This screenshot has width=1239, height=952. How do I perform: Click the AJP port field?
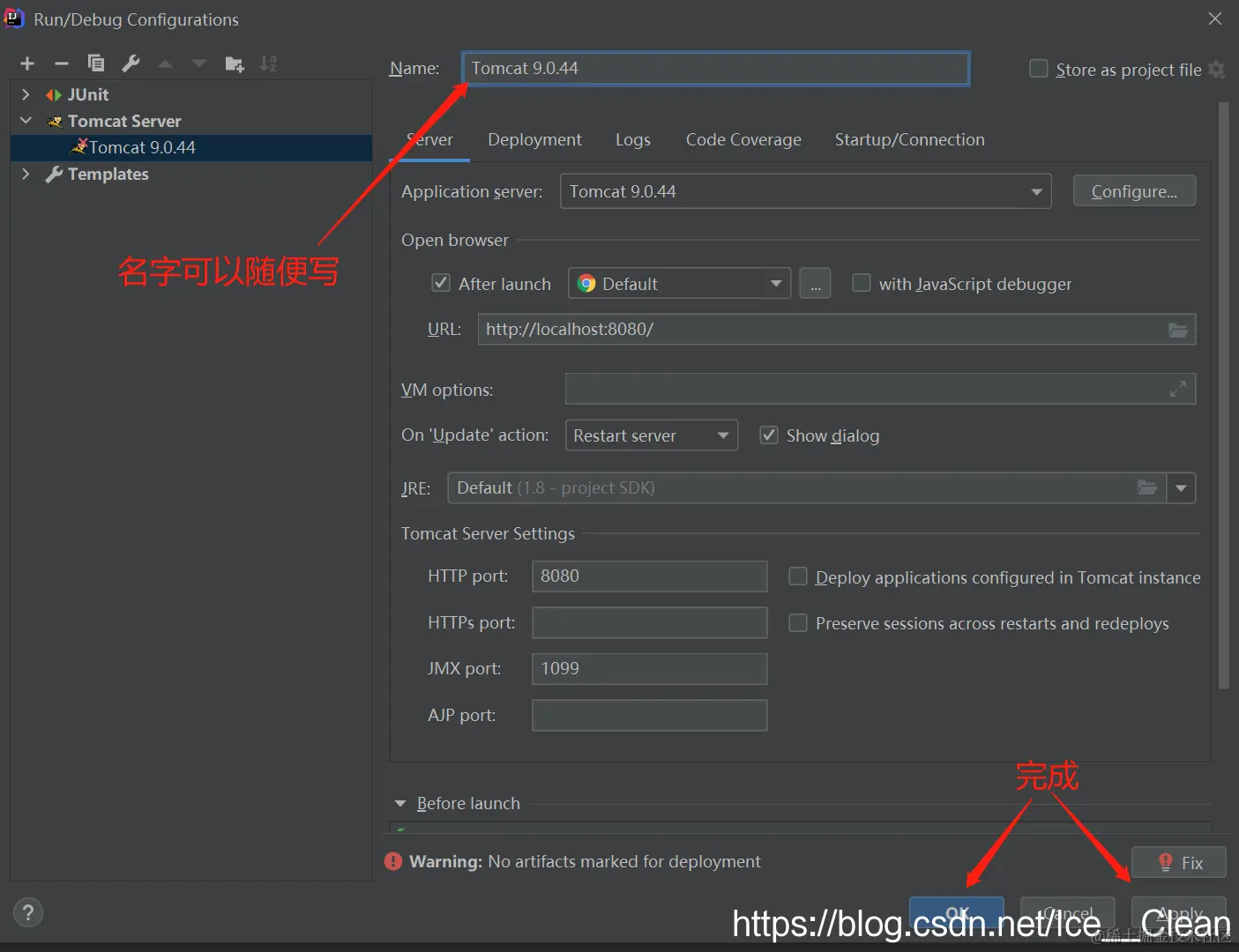coord(649,715)
